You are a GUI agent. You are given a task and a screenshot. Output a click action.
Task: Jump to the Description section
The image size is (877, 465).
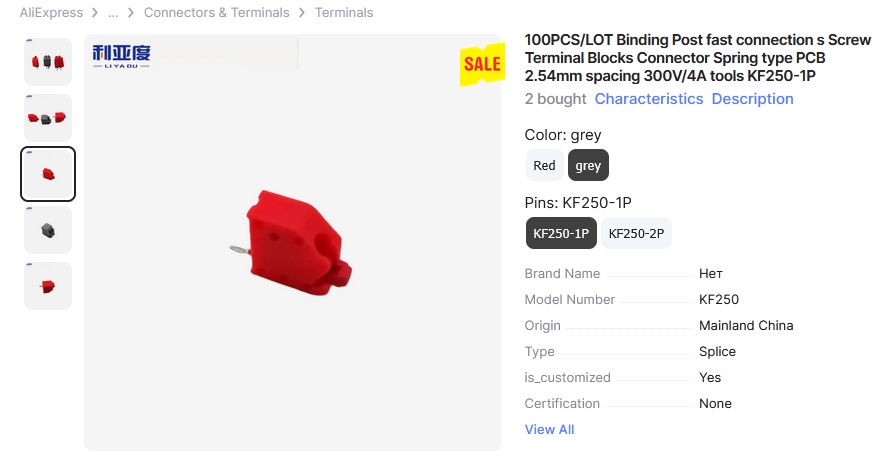pyautogui.click(x=752, y=99)
